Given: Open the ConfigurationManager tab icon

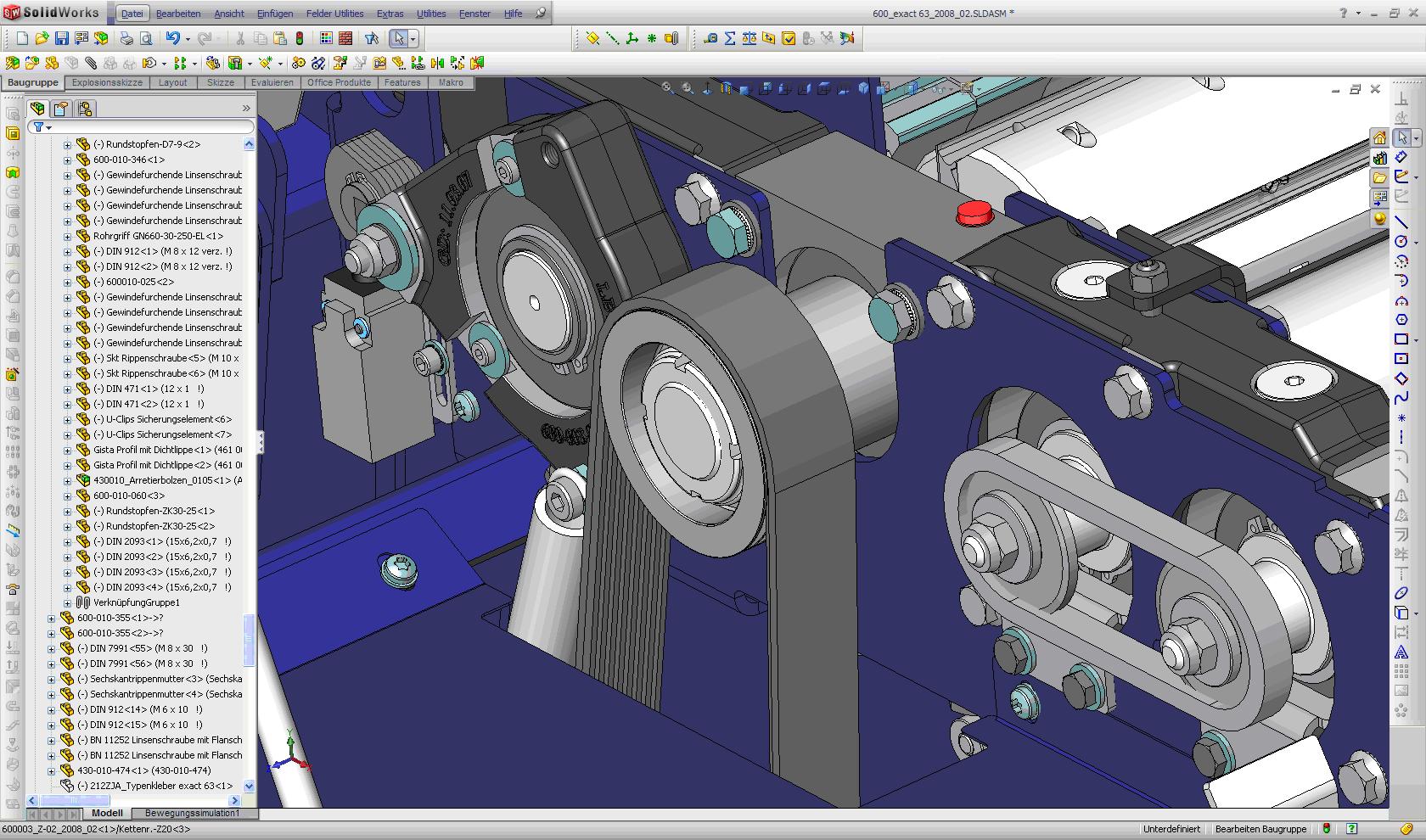Looking at the screenshot, I should pyautogui.click(x=85, y=109).
